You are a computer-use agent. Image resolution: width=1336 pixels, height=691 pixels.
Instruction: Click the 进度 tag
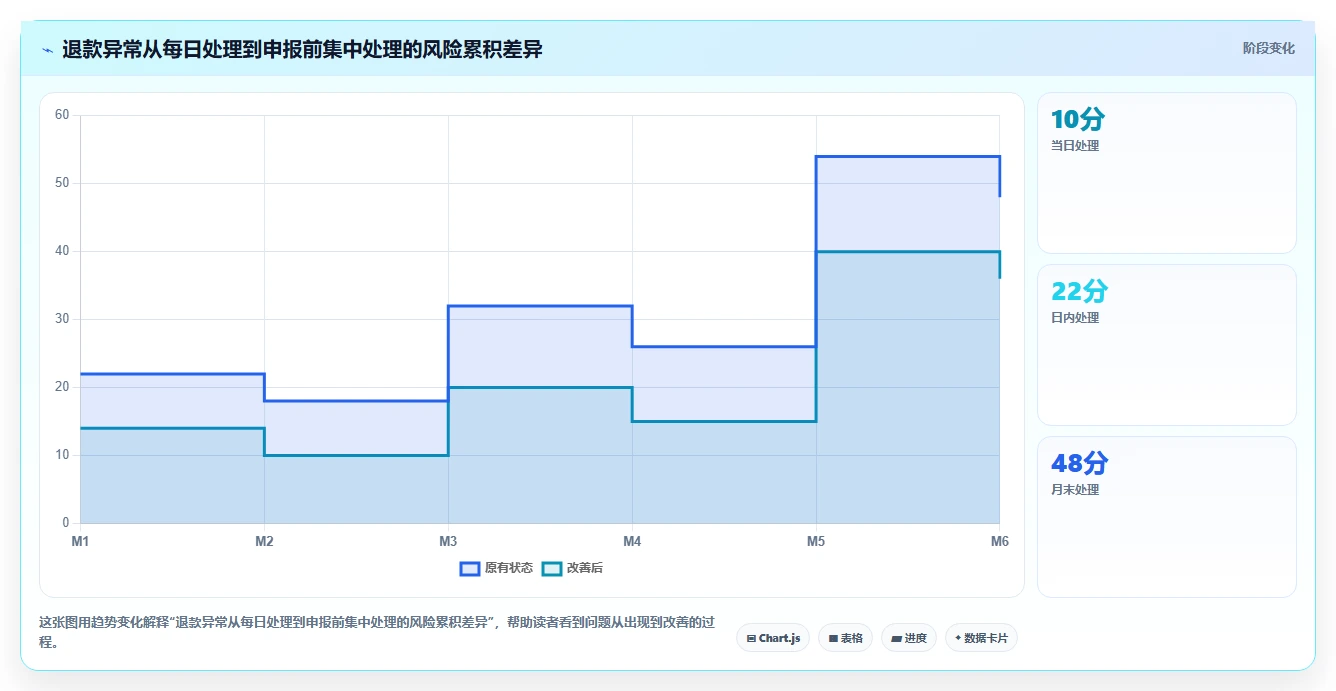[x=909, y=638]
